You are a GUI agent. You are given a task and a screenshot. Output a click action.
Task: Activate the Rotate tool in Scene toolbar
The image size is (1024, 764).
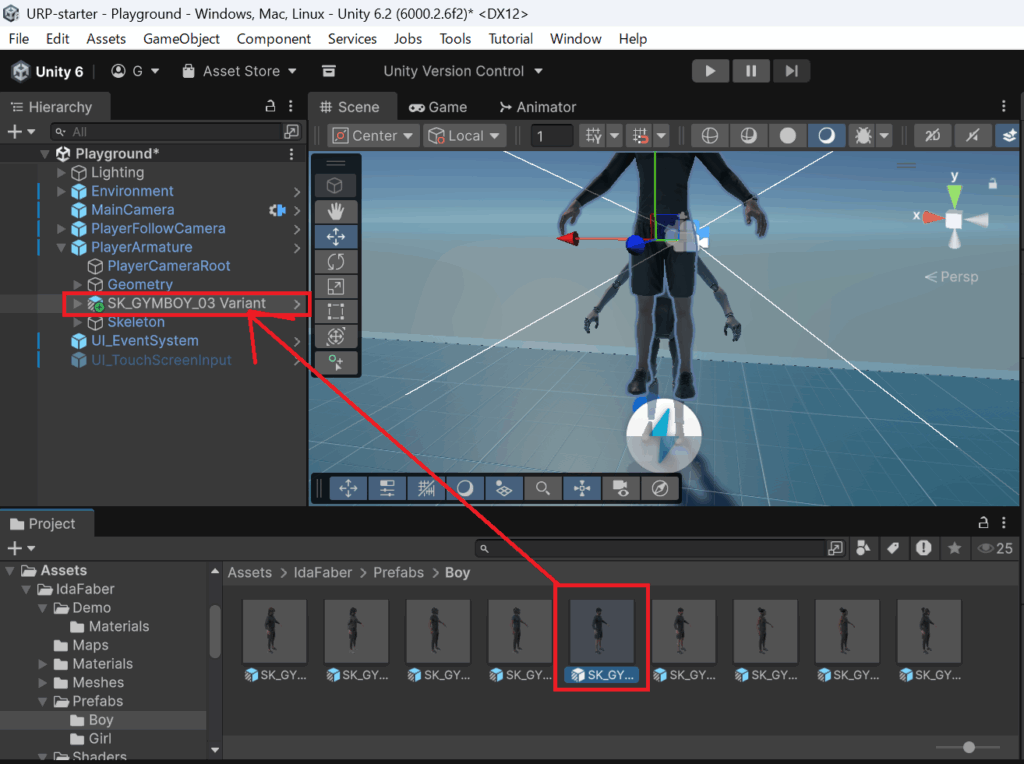coord(336,261)
